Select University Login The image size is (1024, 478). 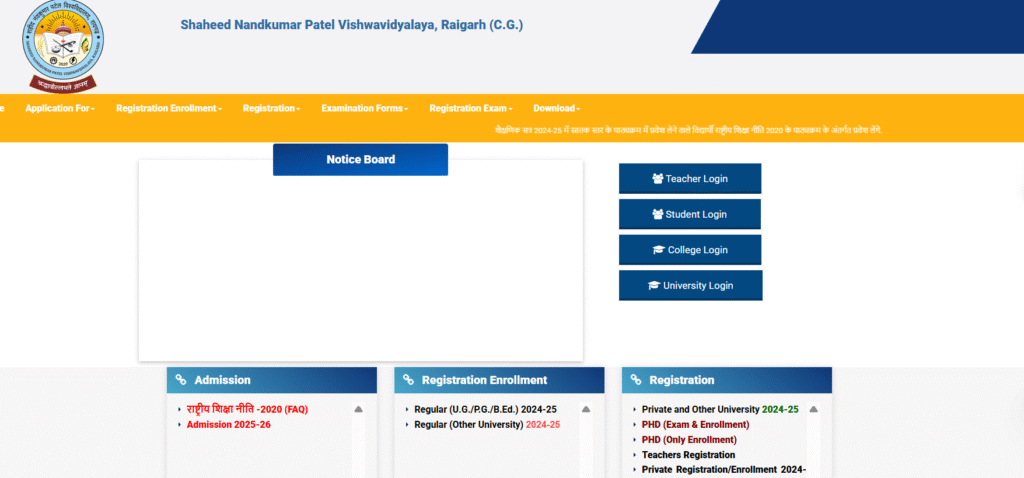(x=690, y=285)
